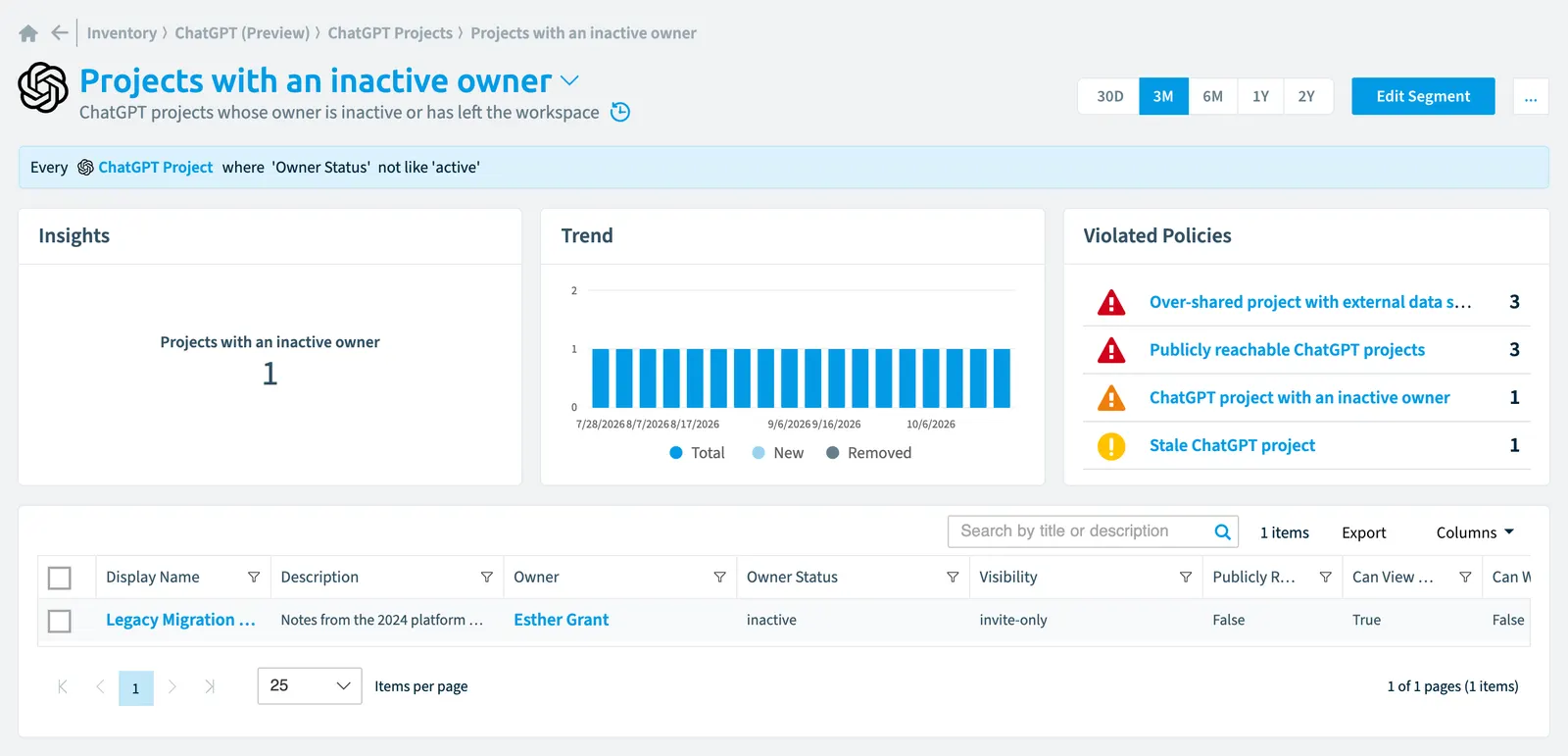
Task: Click orange warning icon for inactive owner policy
Action: 1111,398
